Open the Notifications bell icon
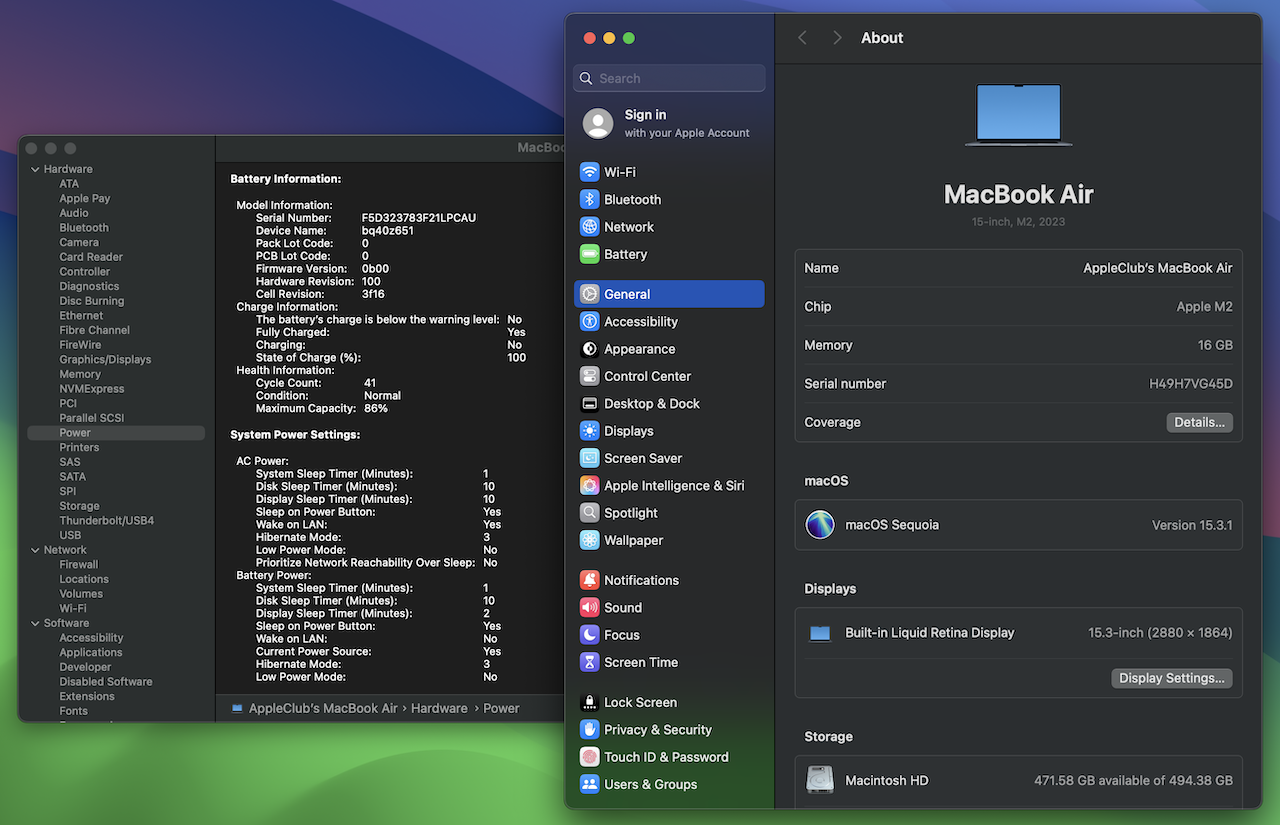Viewport: 1280px width, 825px height. [x=590, y=580]
